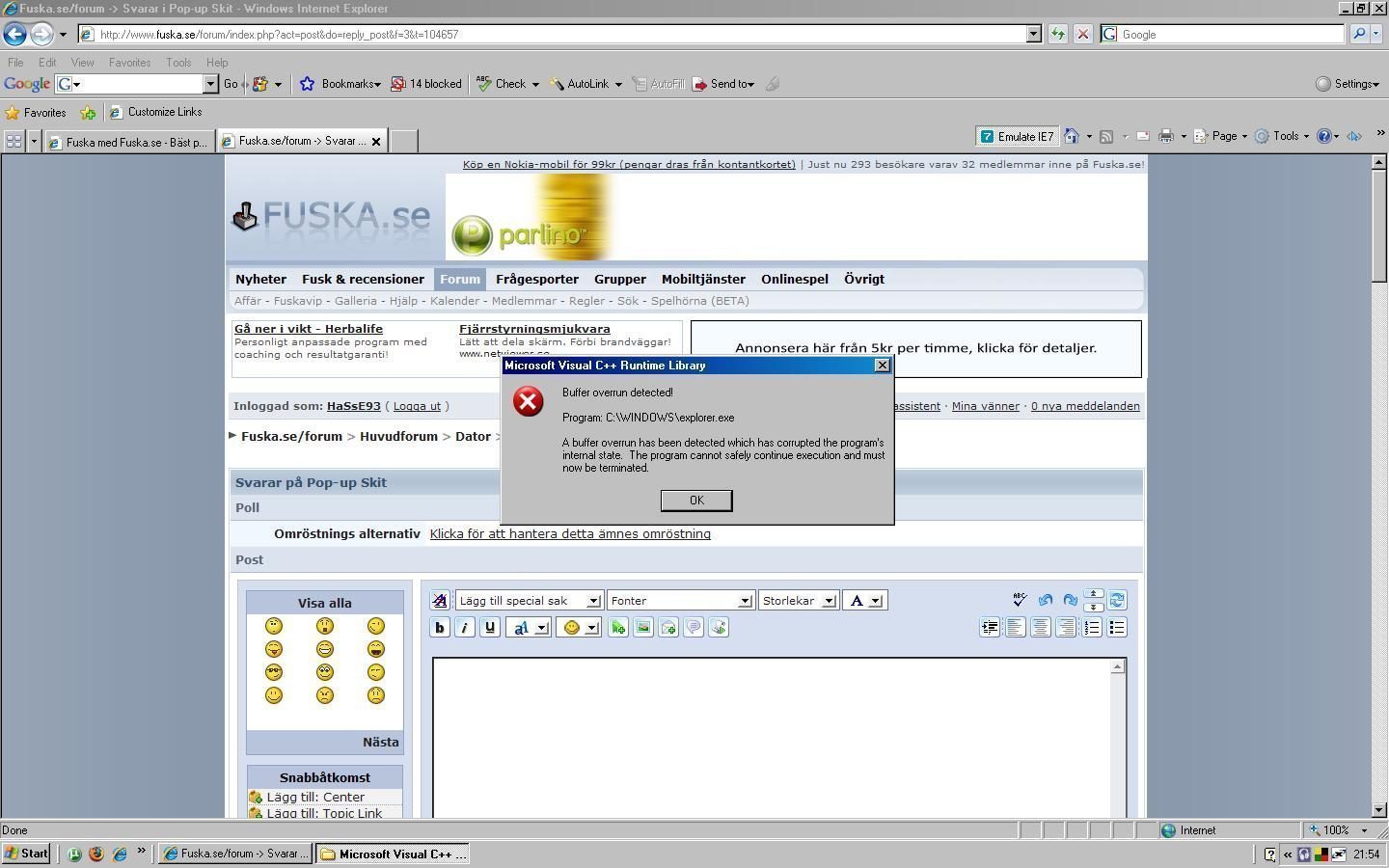Viewport: 1389px width, 868px height.
Task: Toggle underline formatting in the post editor
Action: coord(490,628)
